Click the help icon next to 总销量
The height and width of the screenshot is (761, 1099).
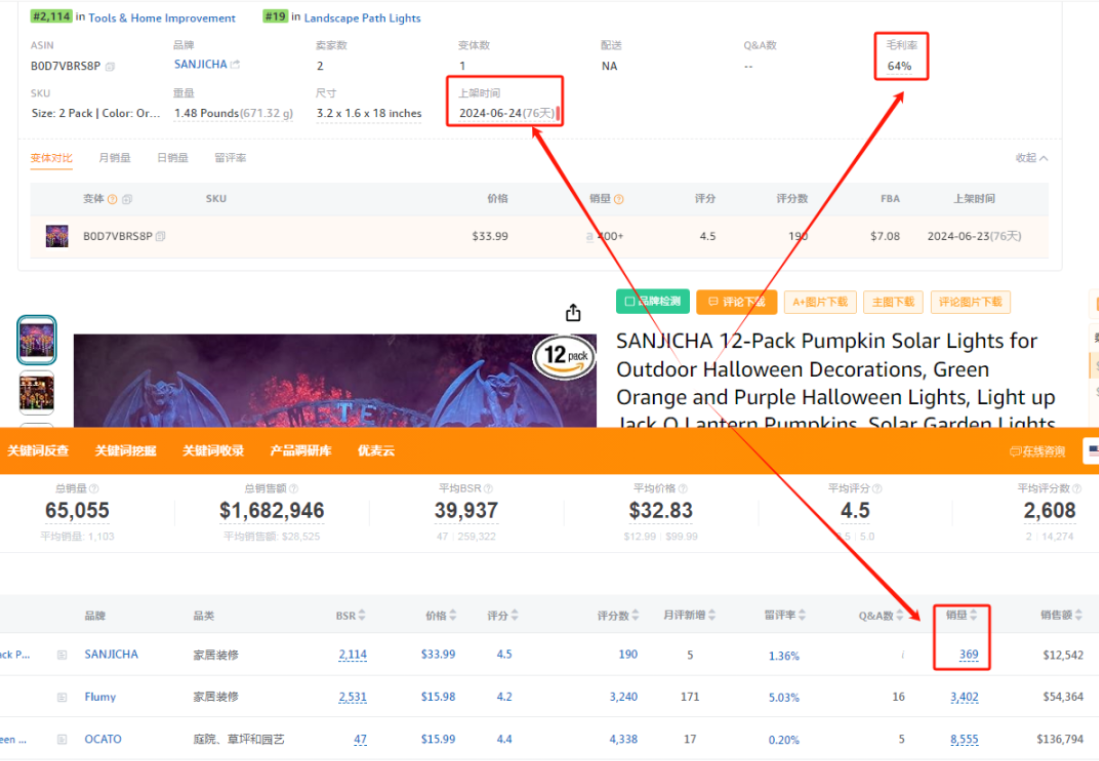[x=94, y=488]
